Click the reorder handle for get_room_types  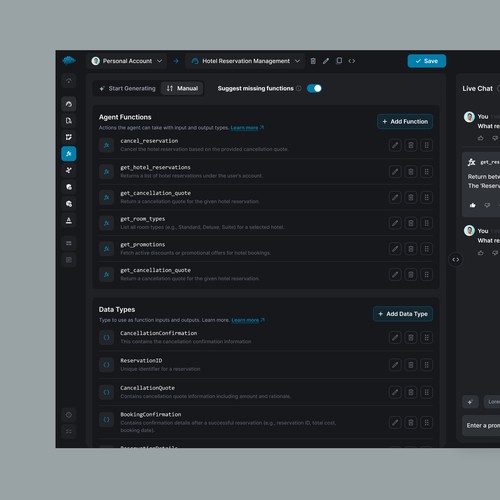point(426,223)
